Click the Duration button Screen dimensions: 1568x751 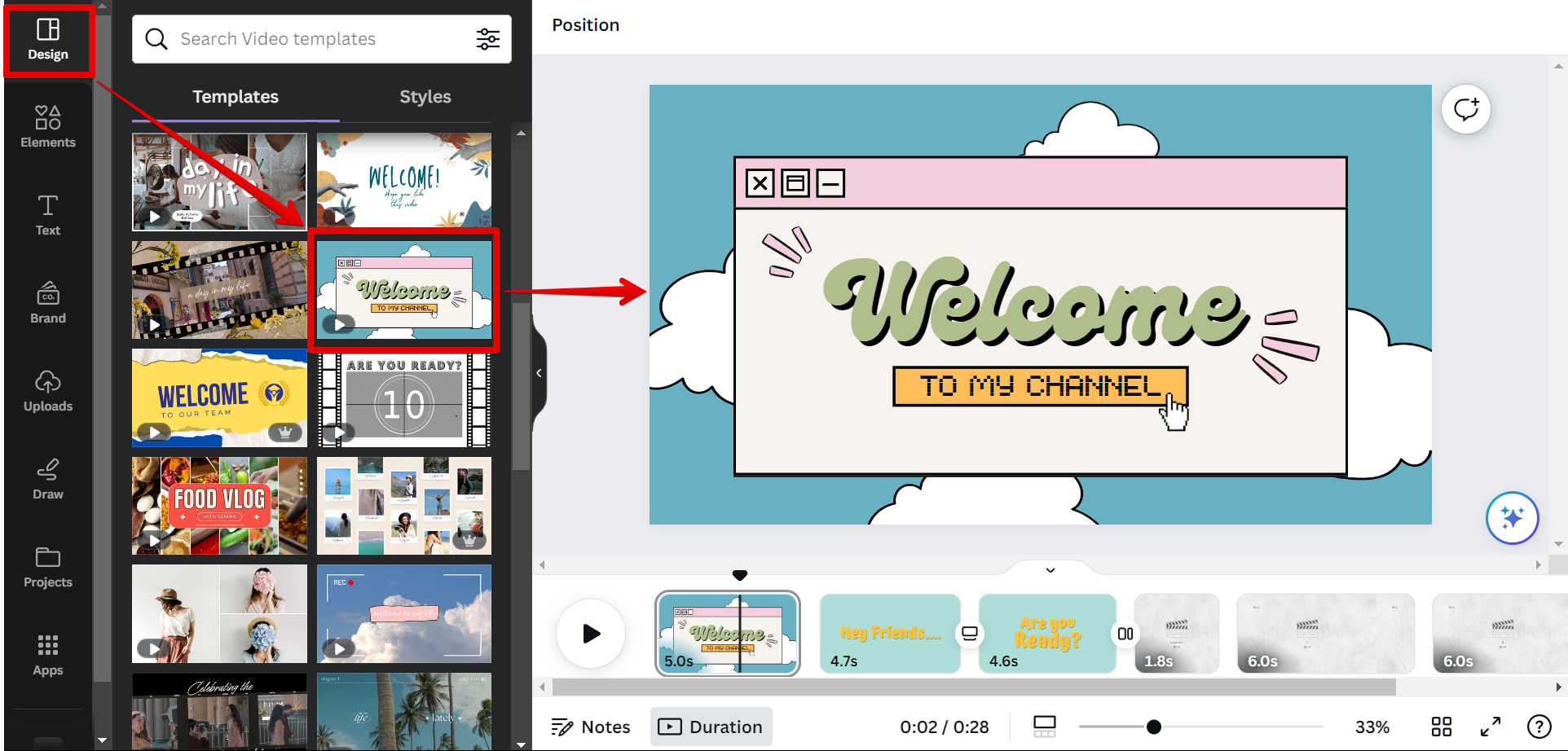(x=711, y=727)
